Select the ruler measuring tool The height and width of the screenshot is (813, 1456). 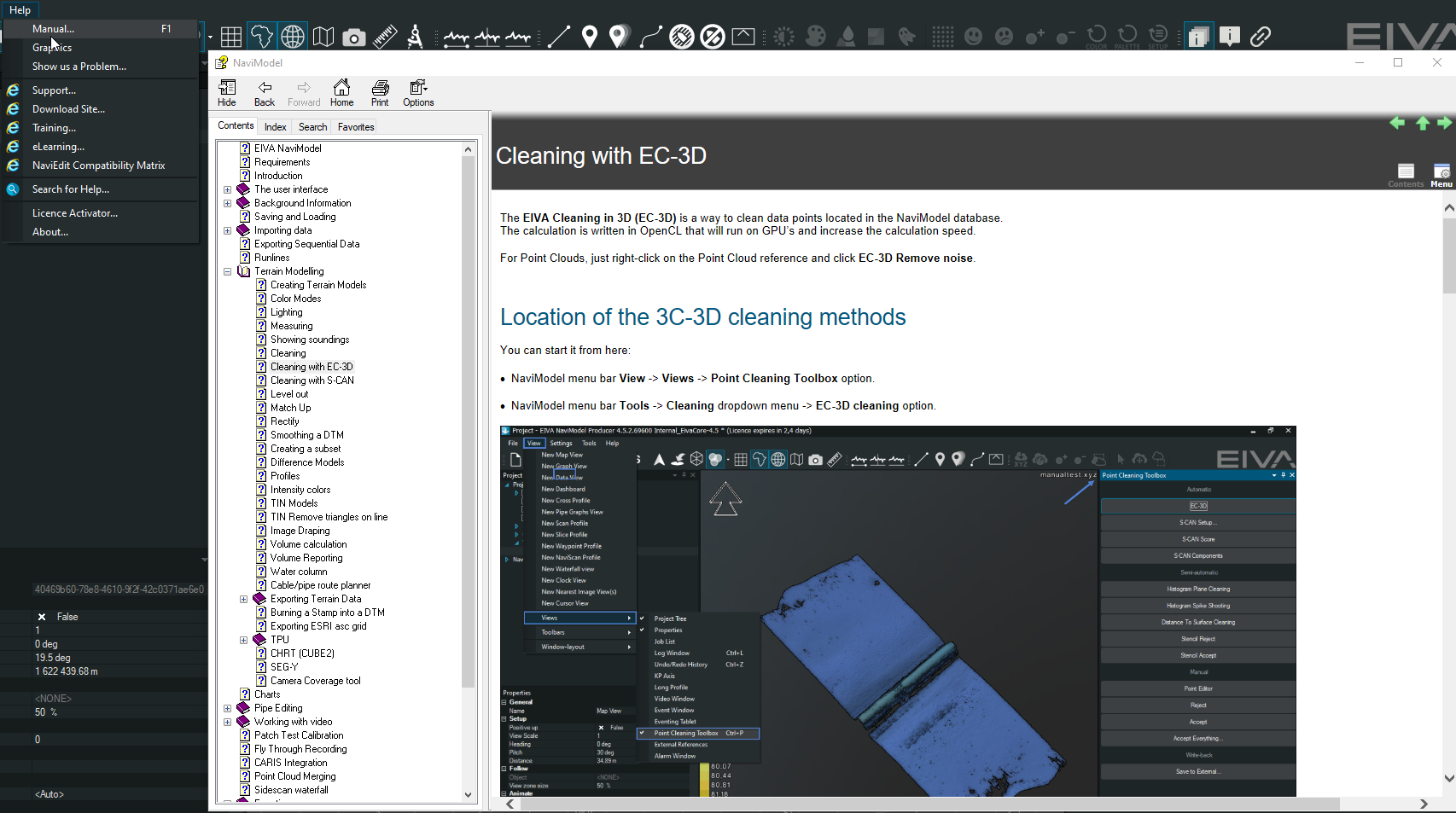click(x=385, y=37)
